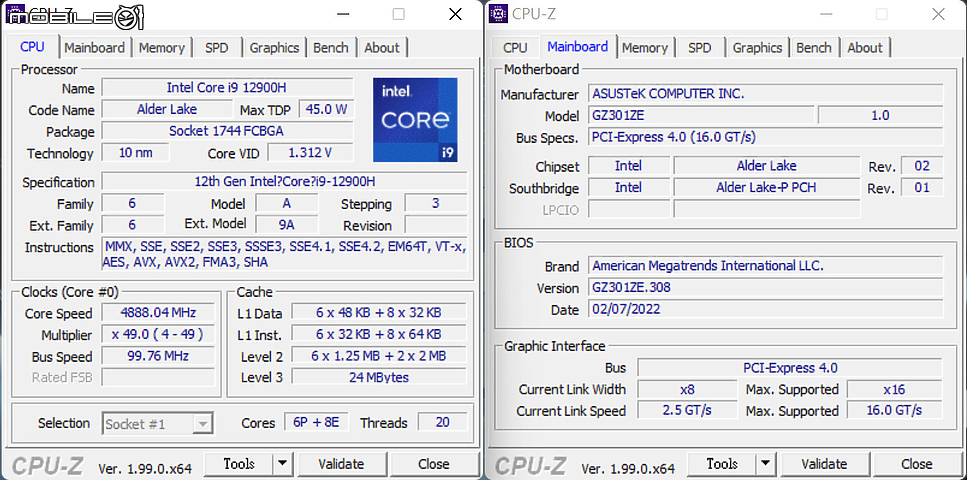This screenshot has height=480, width=967.
Task: Click BIOS Brand American Megatrends field
Action: [x=765, y=266]
